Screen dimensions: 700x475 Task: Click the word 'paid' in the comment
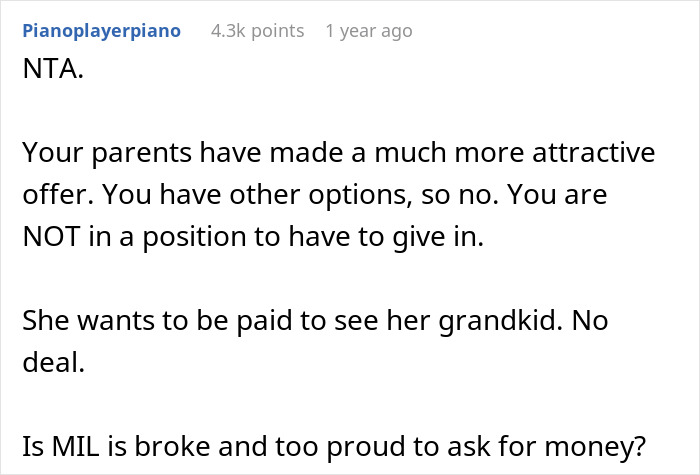264,321
